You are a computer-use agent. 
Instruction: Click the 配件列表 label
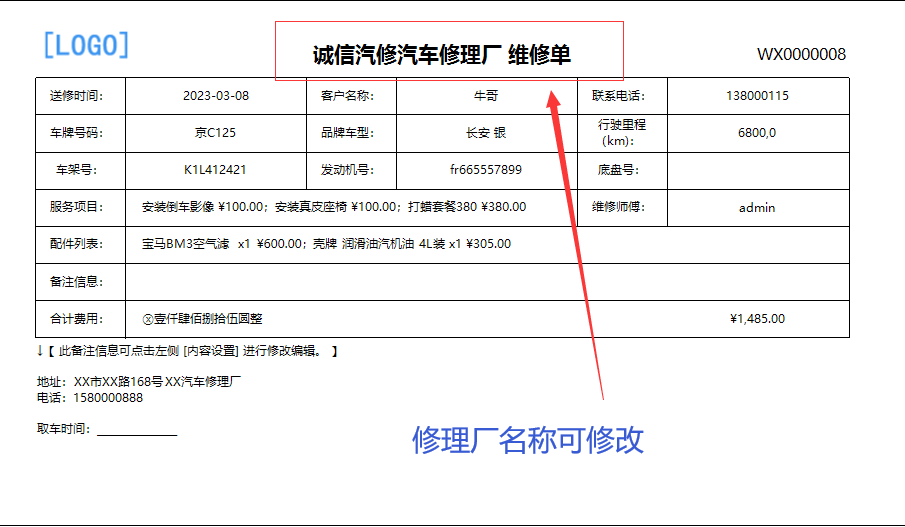tap(76, 244)
